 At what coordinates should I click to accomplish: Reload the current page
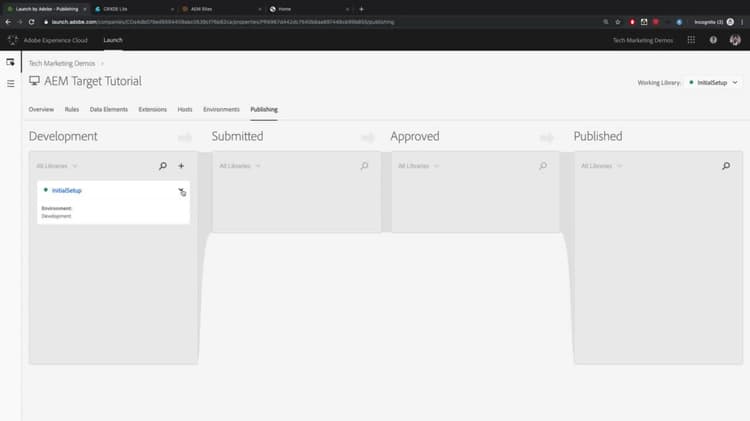point(32,22)
